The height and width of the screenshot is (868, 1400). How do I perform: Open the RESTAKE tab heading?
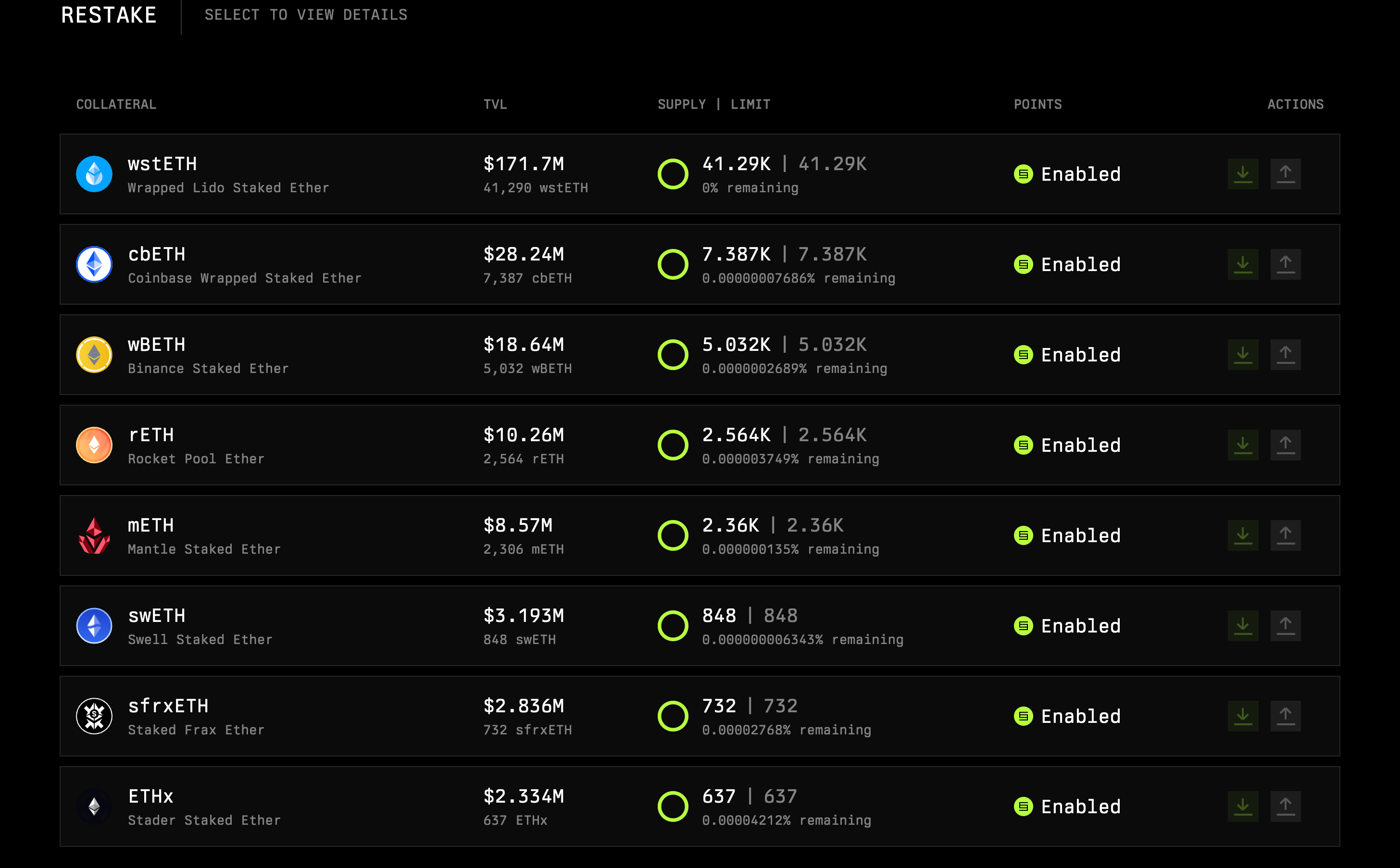(109, 15)
